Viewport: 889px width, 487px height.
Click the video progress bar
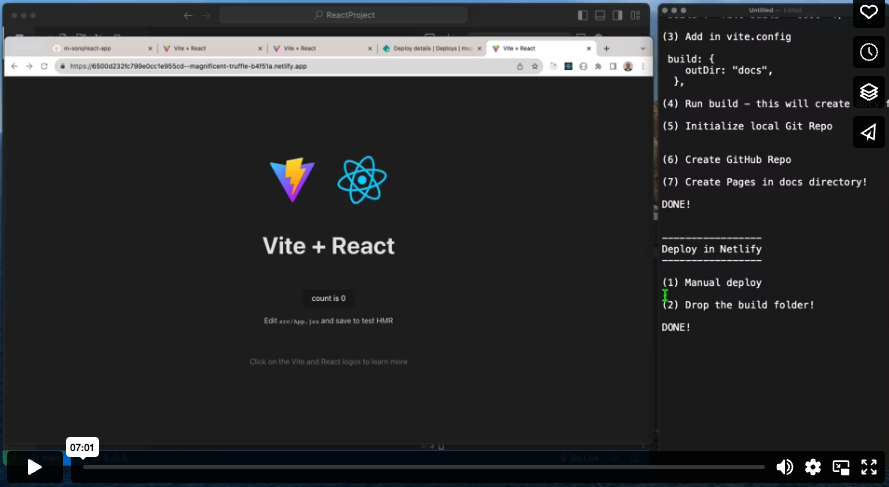tap(424, 467)
